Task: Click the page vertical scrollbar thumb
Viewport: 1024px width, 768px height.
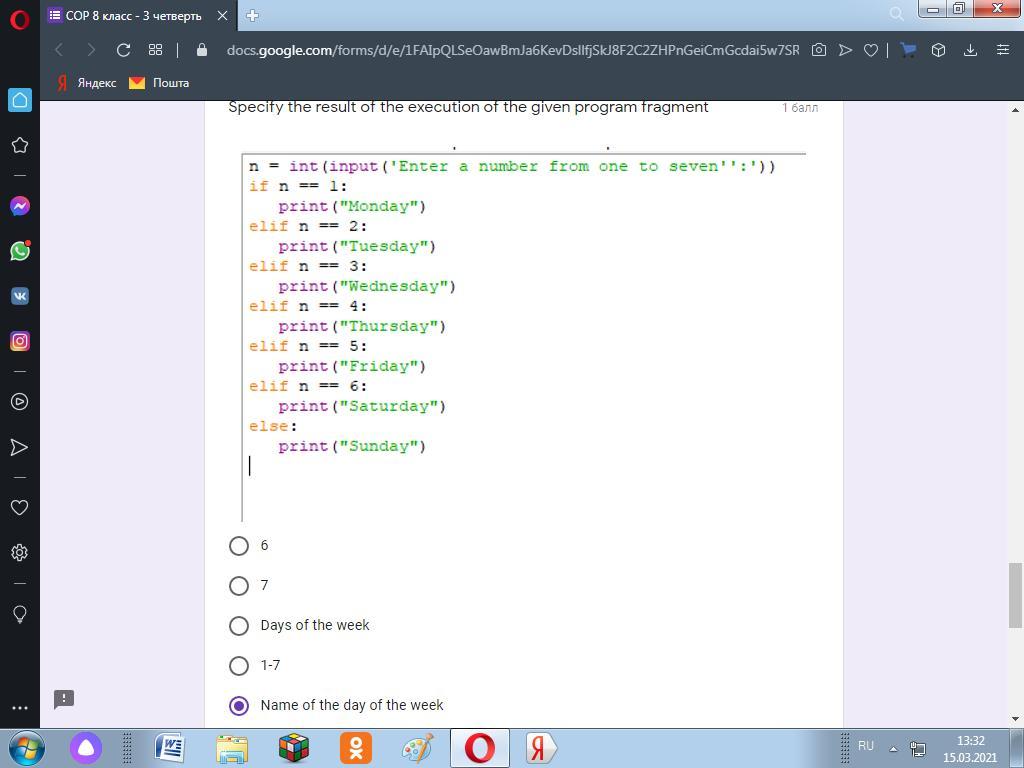Action: (x=1016, y=595)
